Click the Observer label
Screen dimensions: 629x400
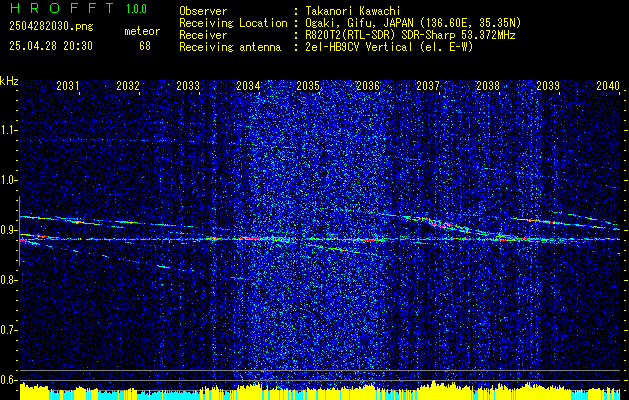203,11
